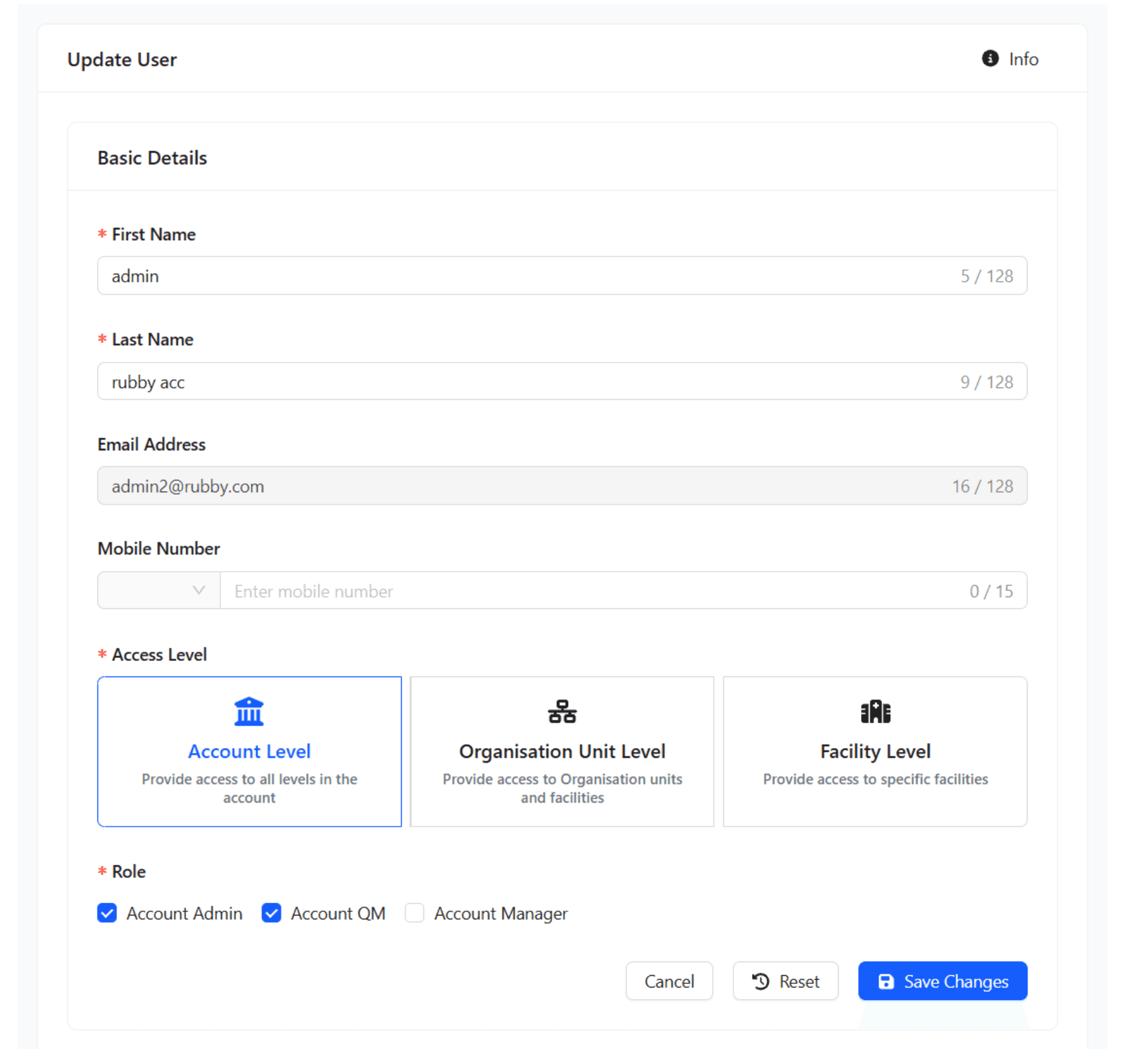The width and height of the screenshot is (1148, 1049).
Task: Uncheck the Account Admin role checkbox
Action: 107,913
